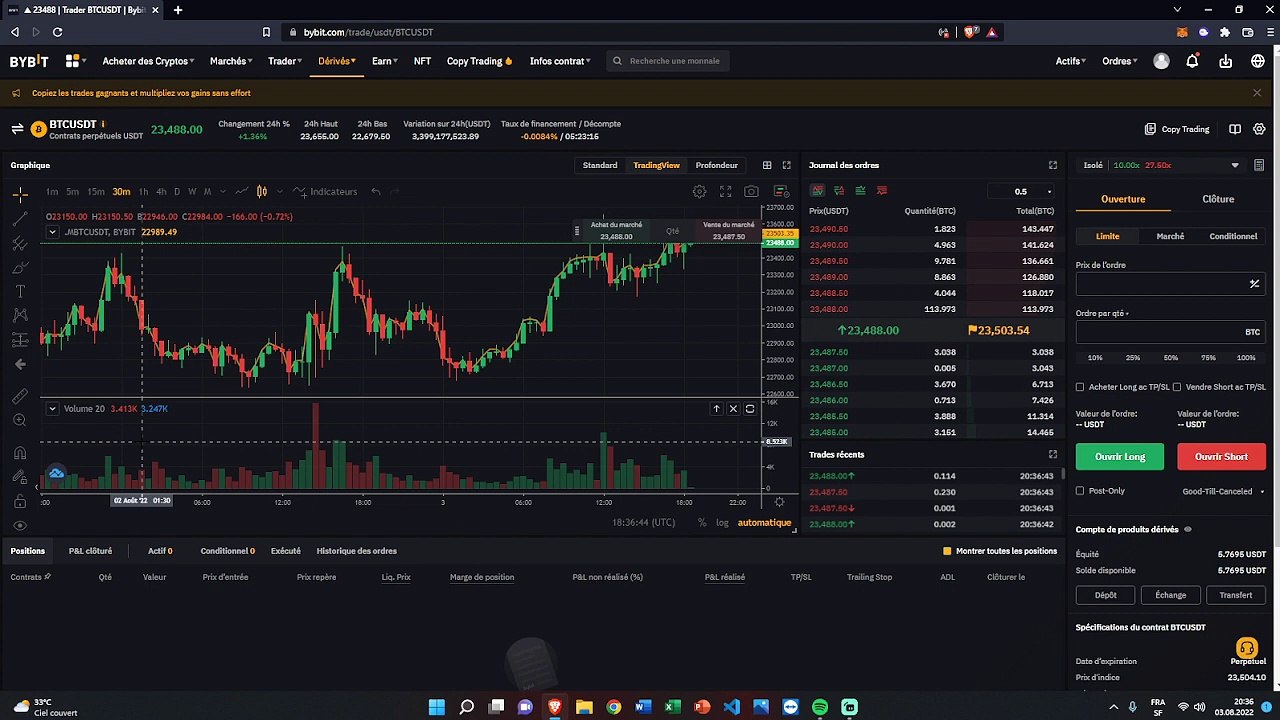Open chart settings gear icon
Image resolution: width=1280 pixels, height=720 pixels.
699,191
